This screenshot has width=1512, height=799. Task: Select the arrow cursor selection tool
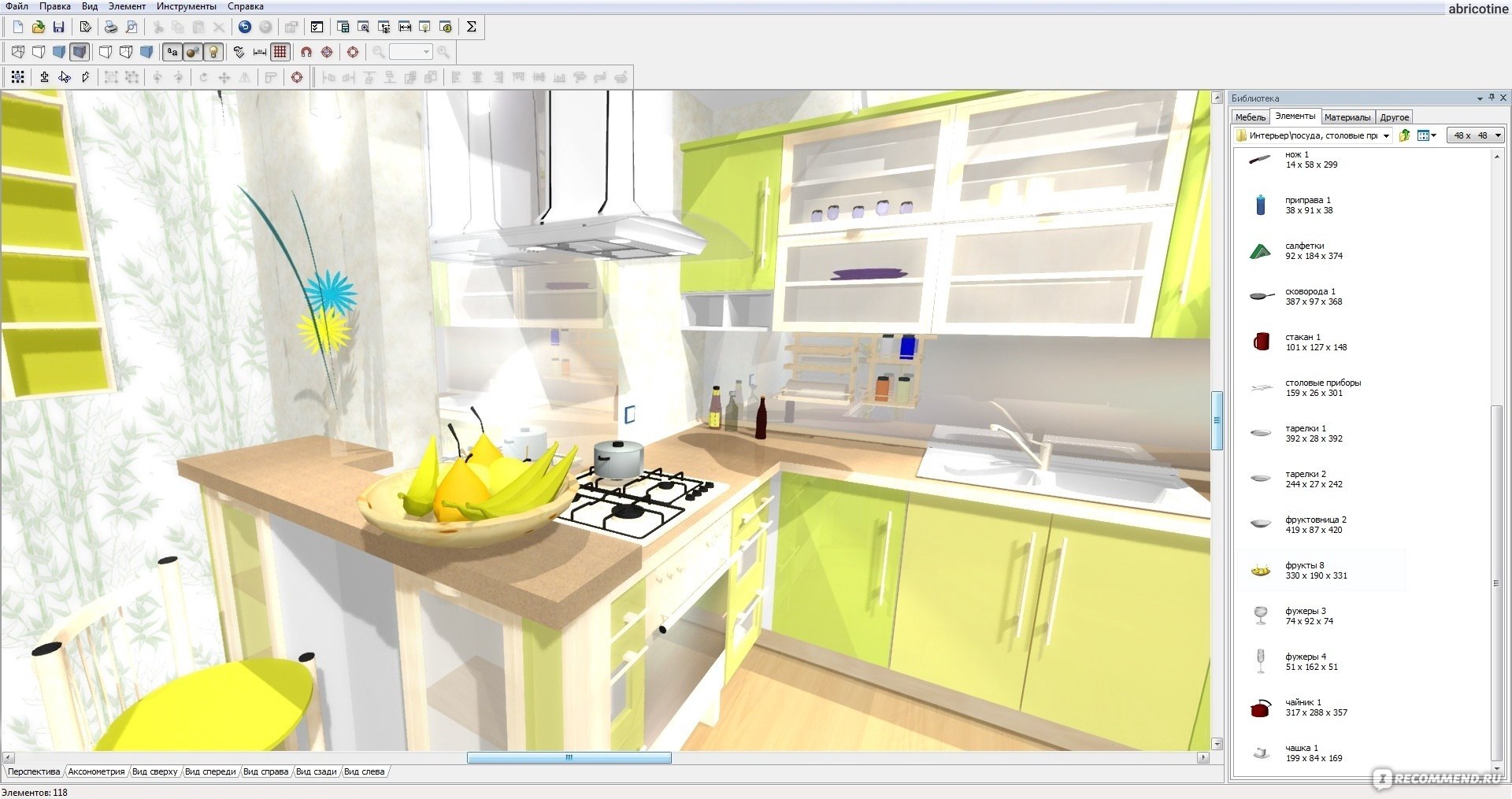click(65, 77)
